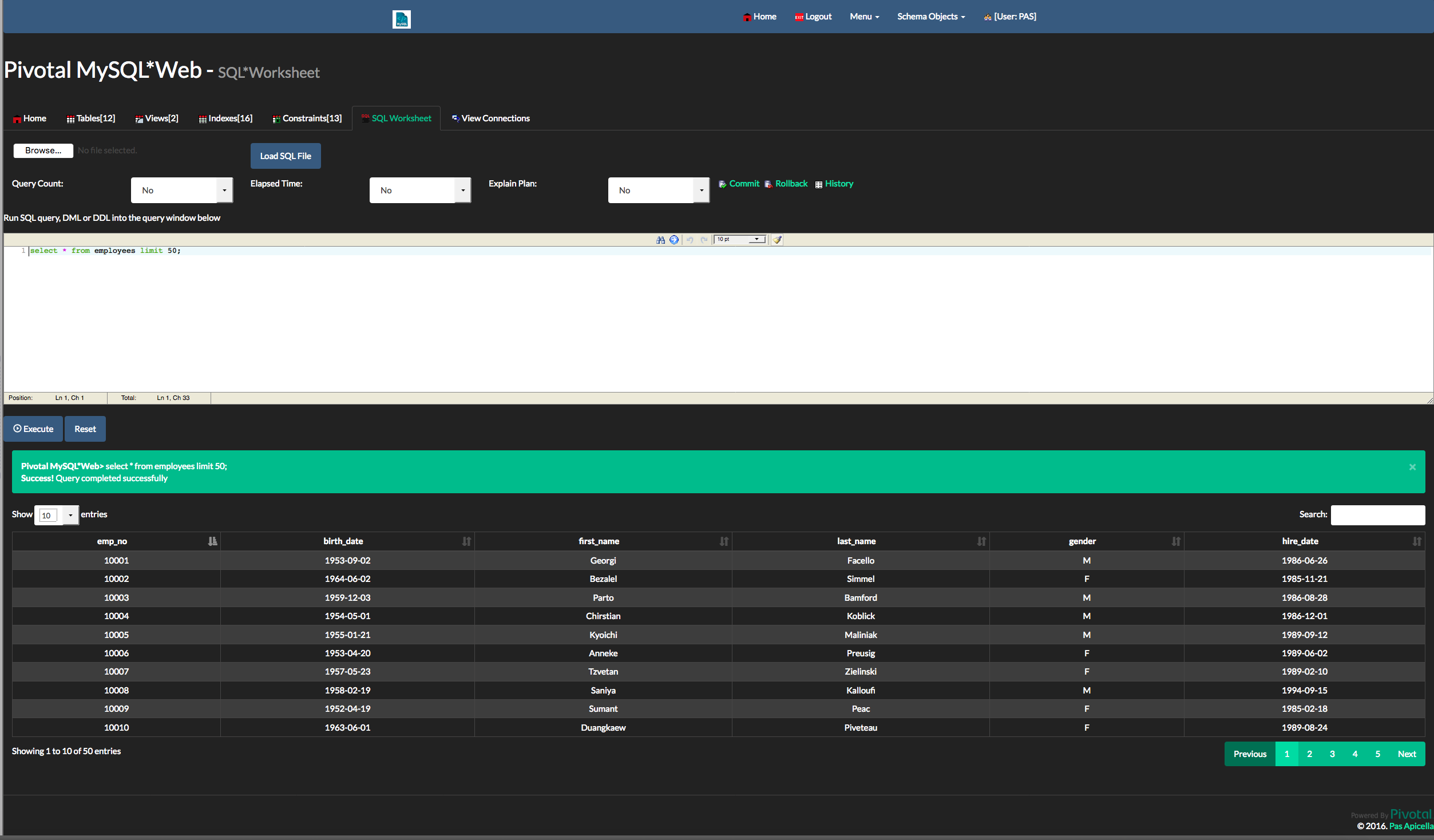
Task: Focus the table Search input field
Action: 1378,515
